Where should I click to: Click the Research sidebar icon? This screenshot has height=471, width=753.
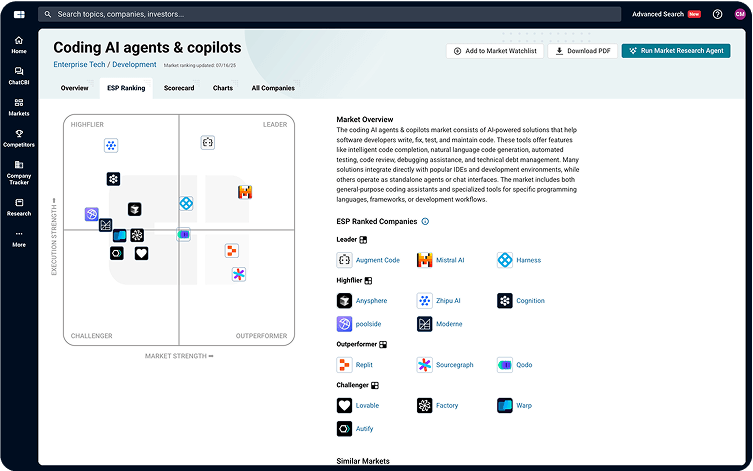click(x=19, y=207)
